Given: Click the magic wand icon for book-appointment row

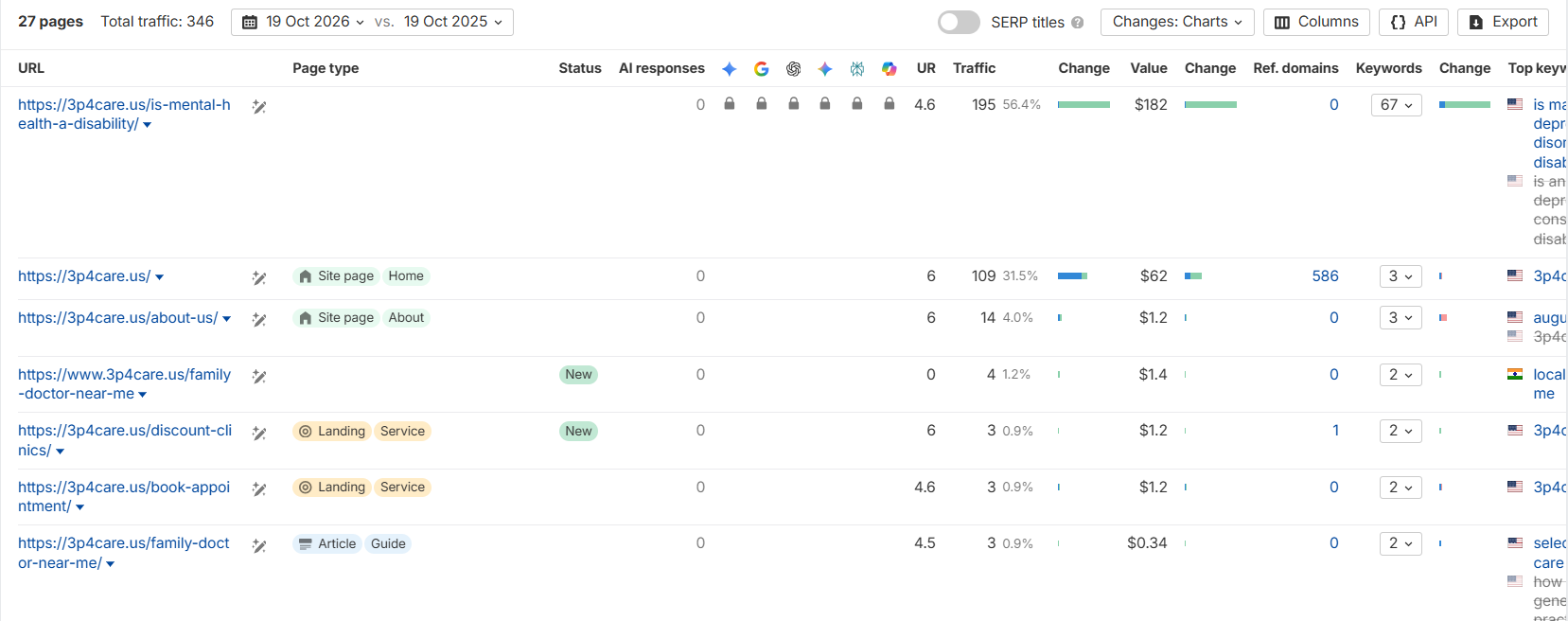Looking at the screenshot, I should click(x=259, y=488).
